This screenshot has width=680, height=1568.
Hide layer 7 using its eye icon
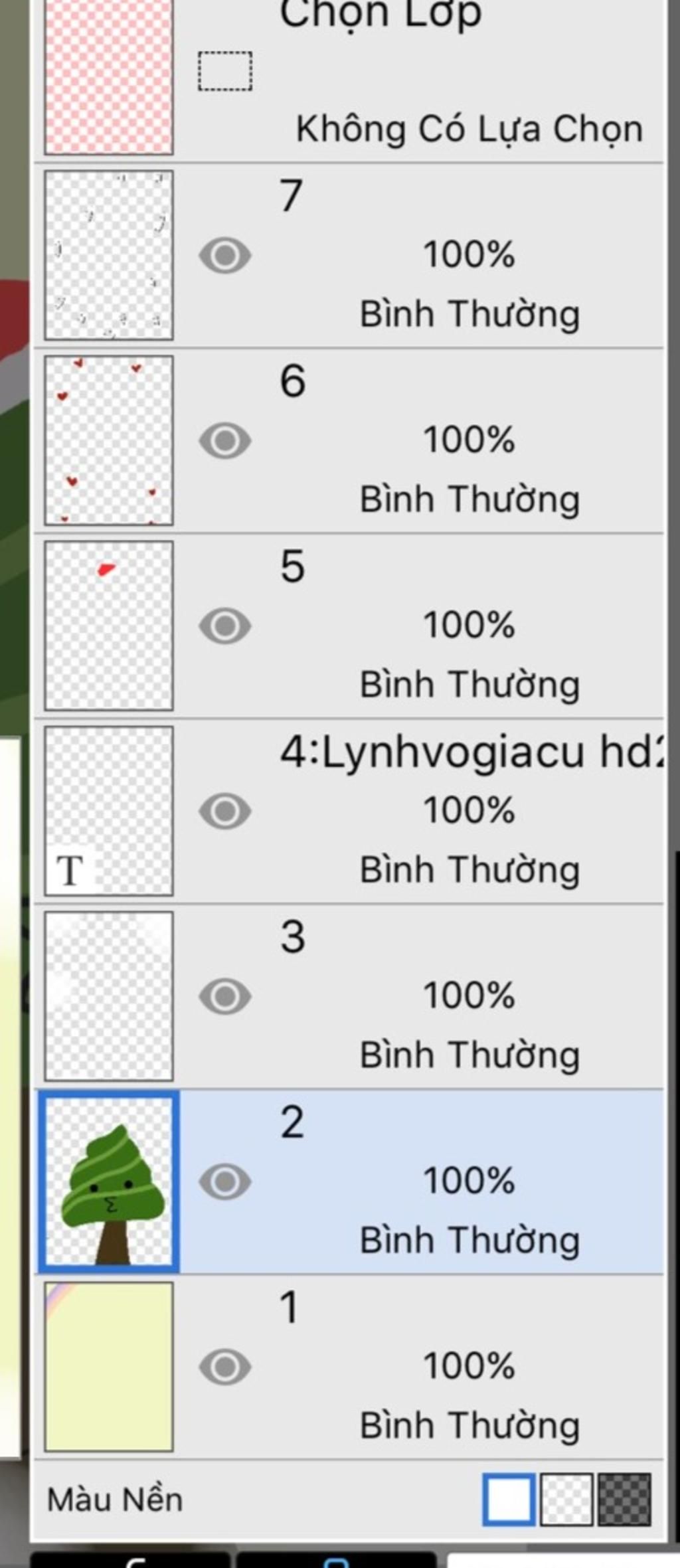click(225, 256)
